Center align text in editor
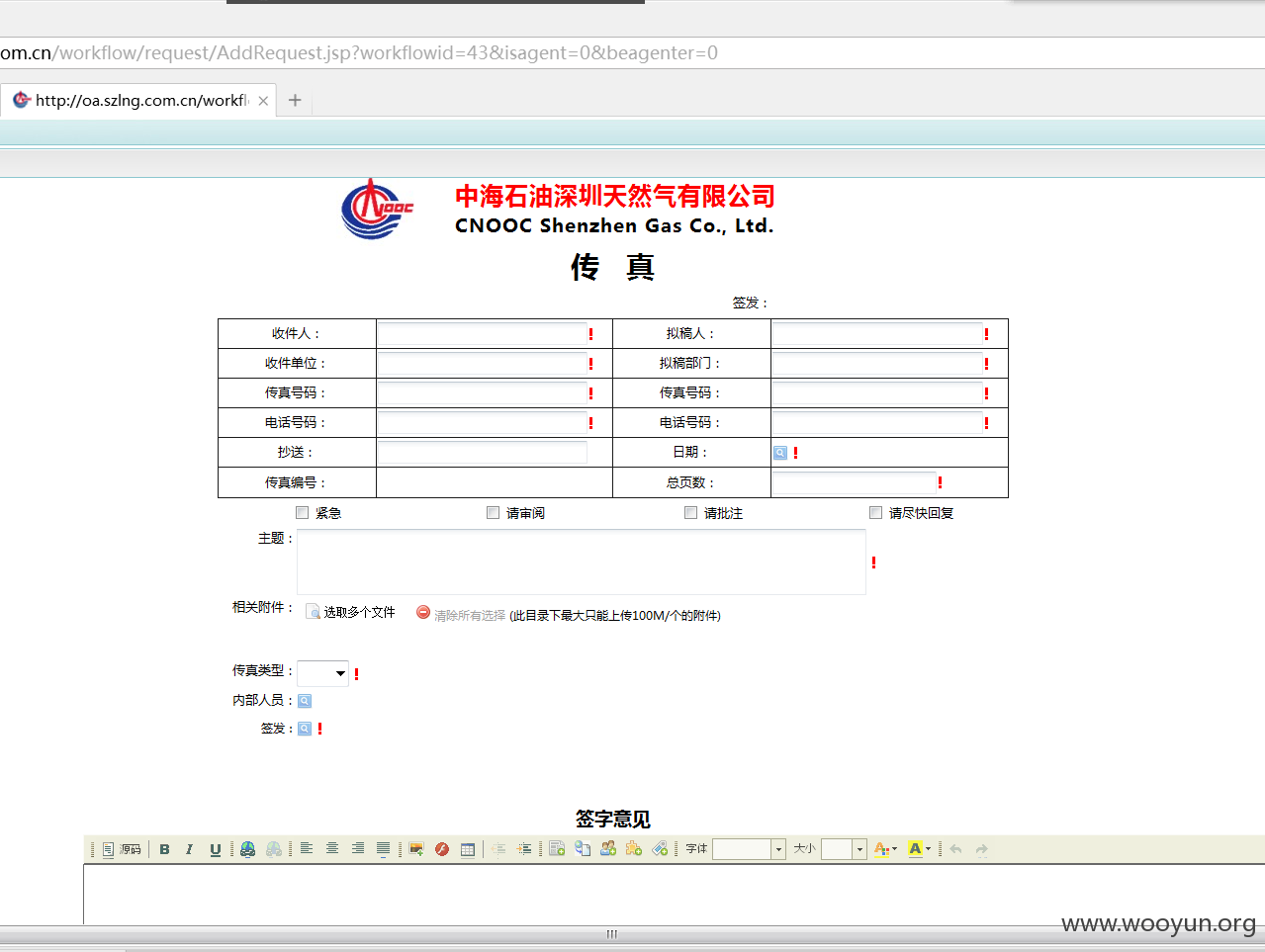The height and width of the screenshot is (952, 1265). point(332,849)
